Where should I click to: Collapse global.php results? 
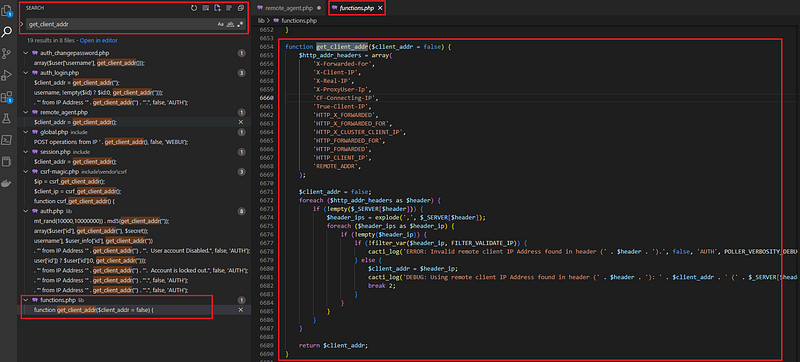click(x=26, y=132)
